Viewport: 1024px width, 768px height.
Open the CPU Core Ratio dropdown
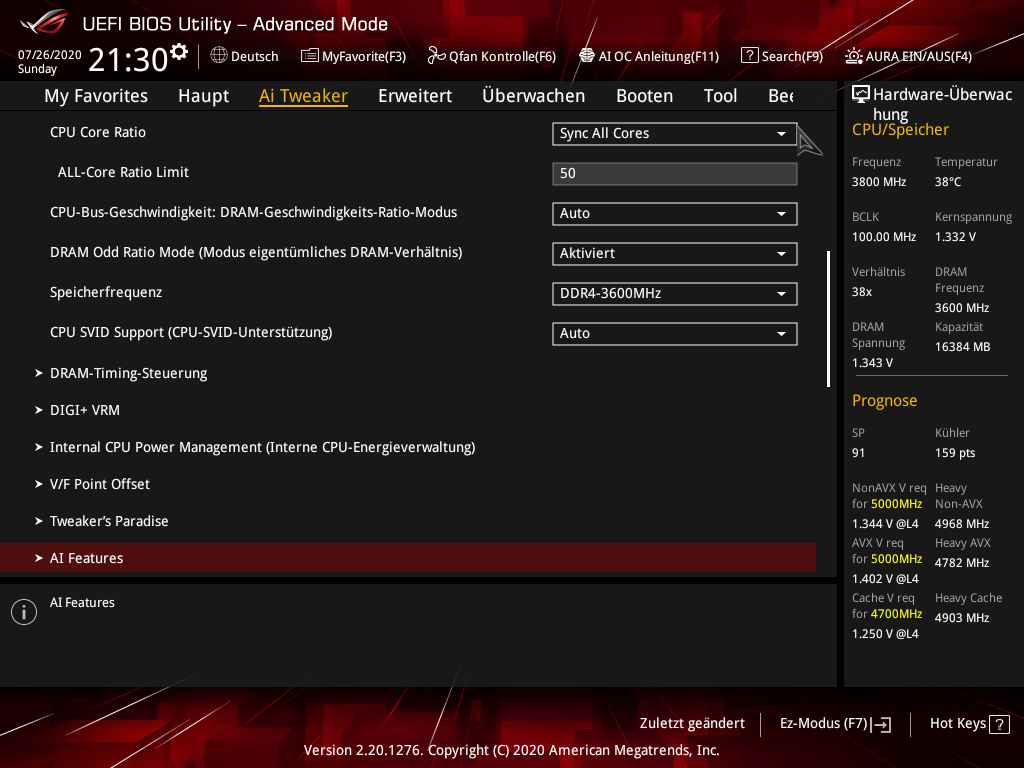click(x=675, y=133)
